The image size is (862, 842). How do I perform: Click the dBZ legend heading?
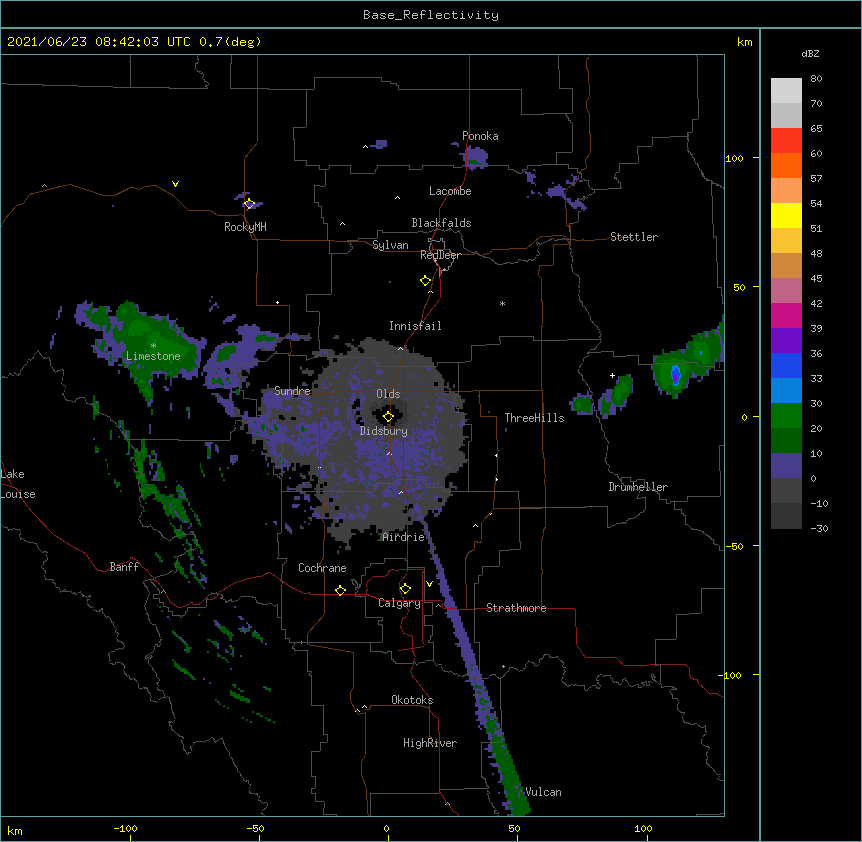[x=810, y=53]
